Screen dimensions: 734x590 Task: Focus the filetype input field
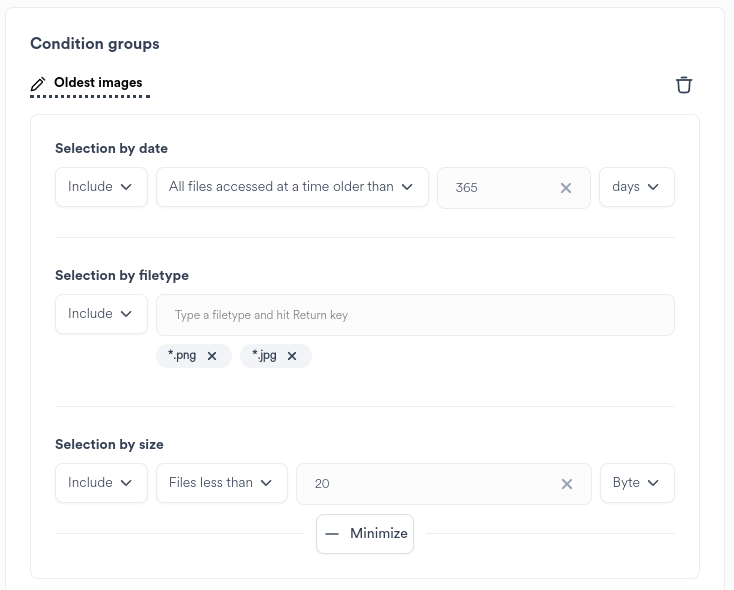[415, 315]
